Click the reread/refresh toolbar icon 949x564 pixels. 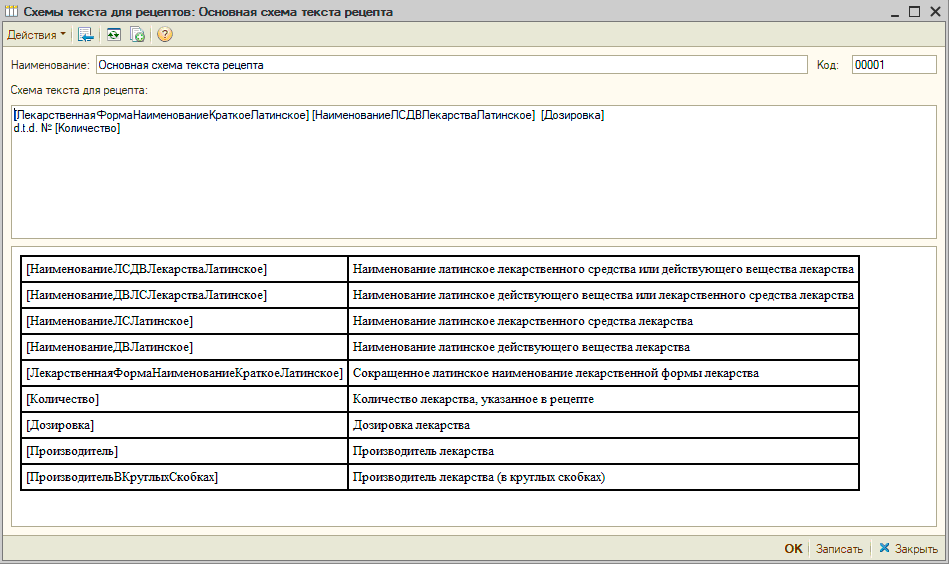(x=114, y=35)
